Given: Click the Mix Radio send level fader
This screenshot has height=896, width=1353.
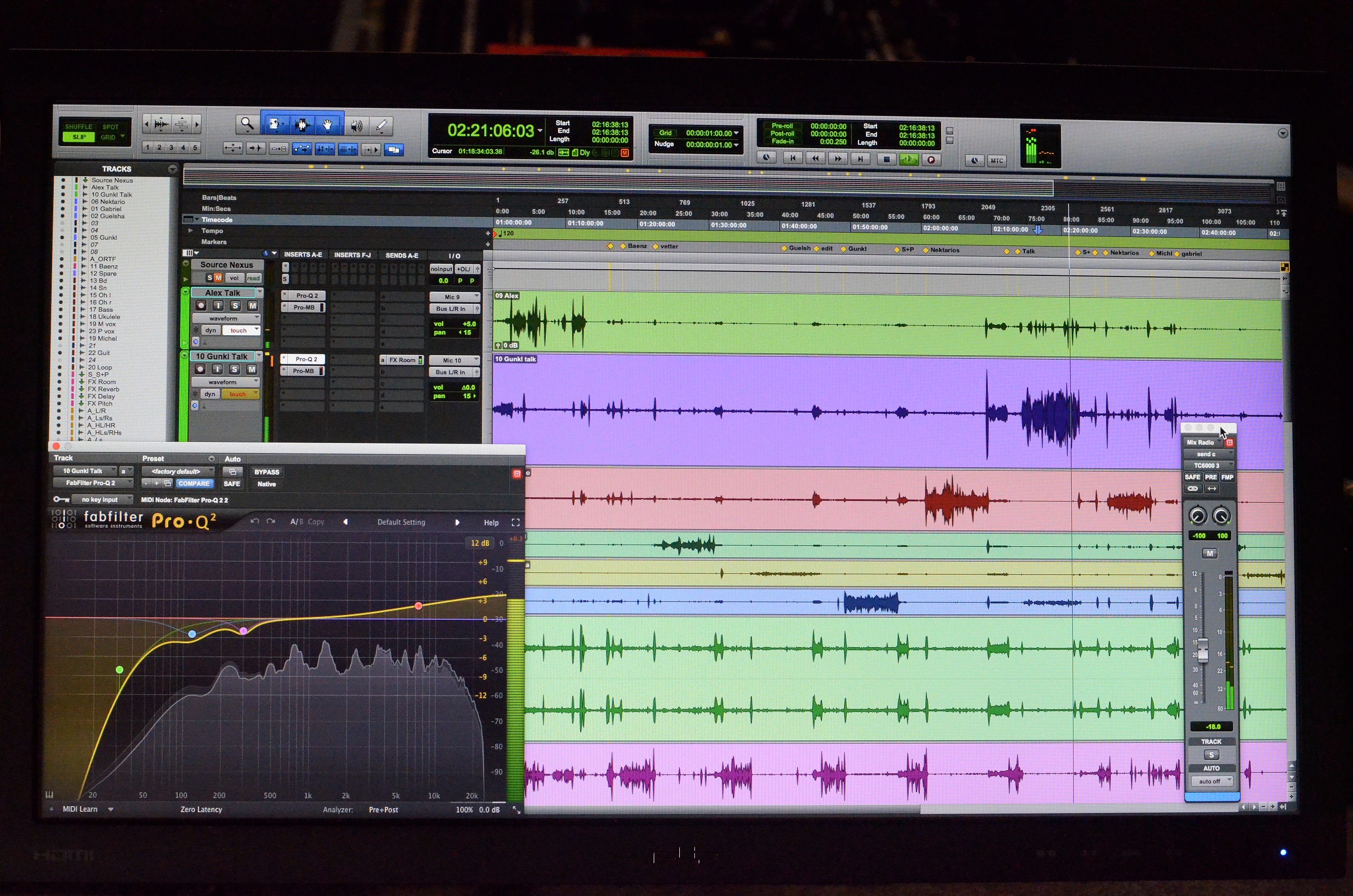Looking at the screenshot, I should tap(1203, 650).
